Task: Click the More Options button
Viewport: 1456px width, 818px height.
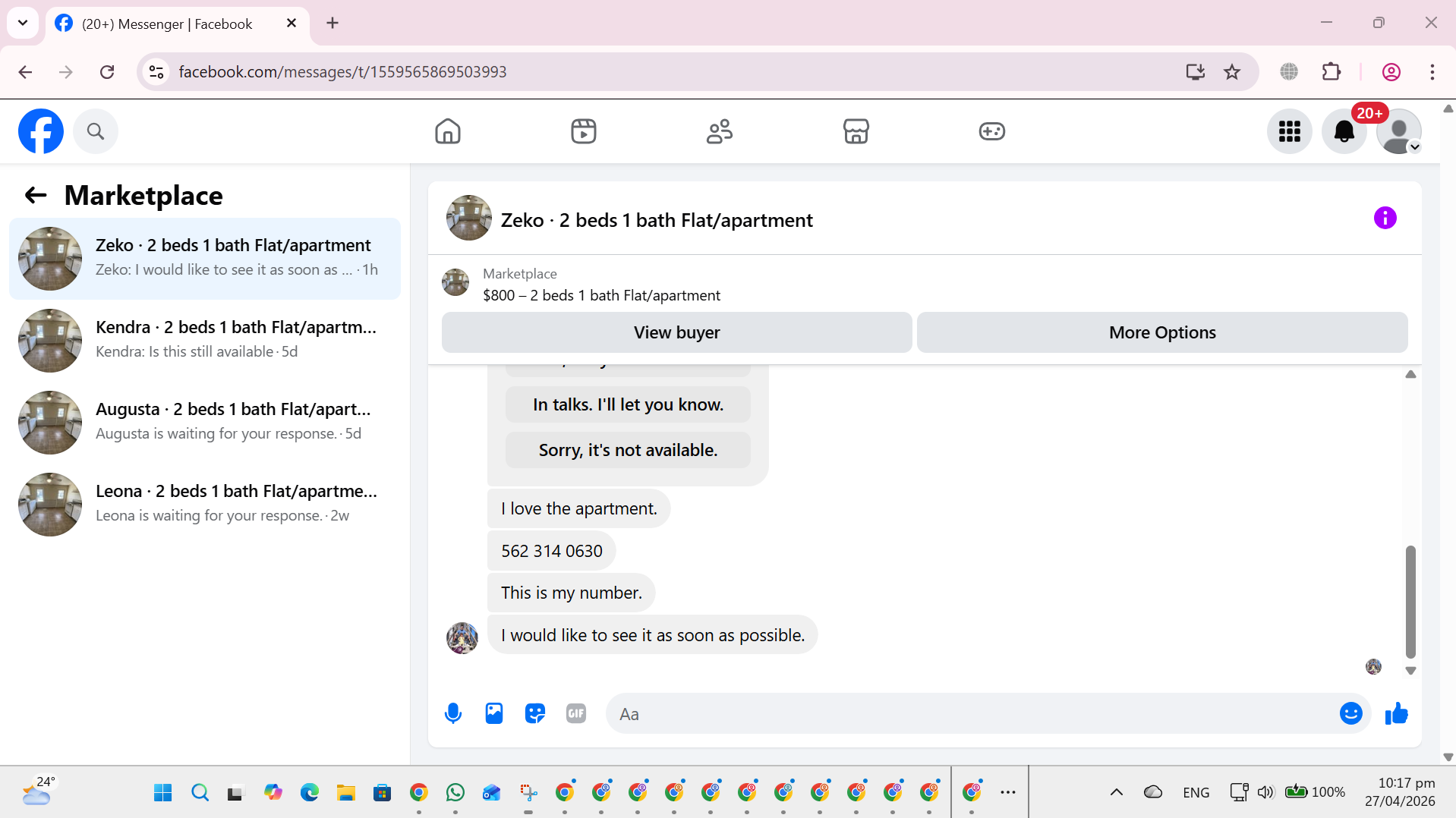Action: [x=1162, y=332]
